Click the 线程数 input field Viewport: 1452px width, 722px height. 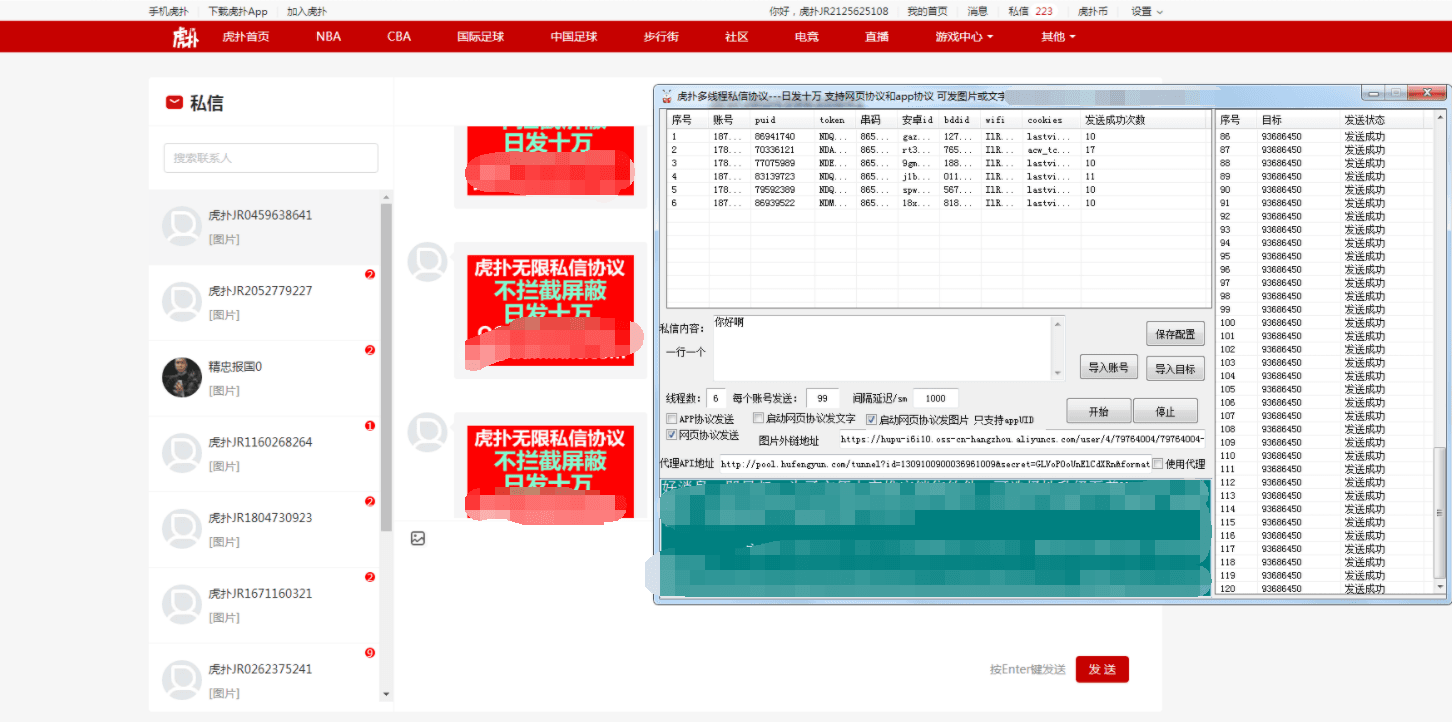[717, 397]
